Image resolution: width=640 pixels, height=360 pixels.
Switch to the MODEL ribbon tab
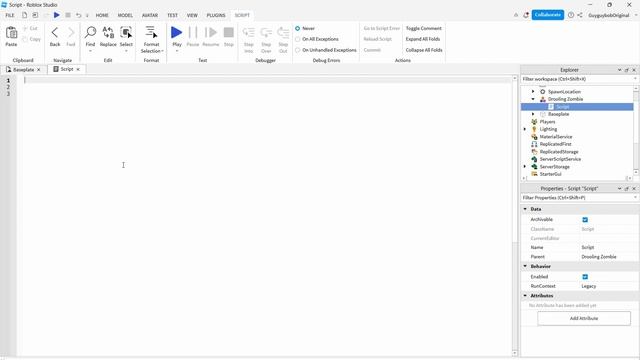coord(125,15)
